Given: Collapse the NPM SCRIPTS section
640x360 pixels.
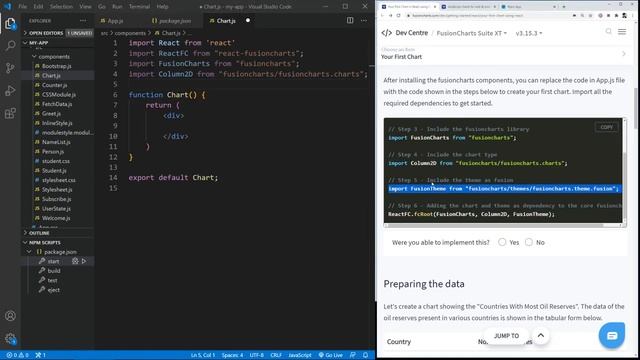Looking at the screenshot, I should [x=44, y=242].
